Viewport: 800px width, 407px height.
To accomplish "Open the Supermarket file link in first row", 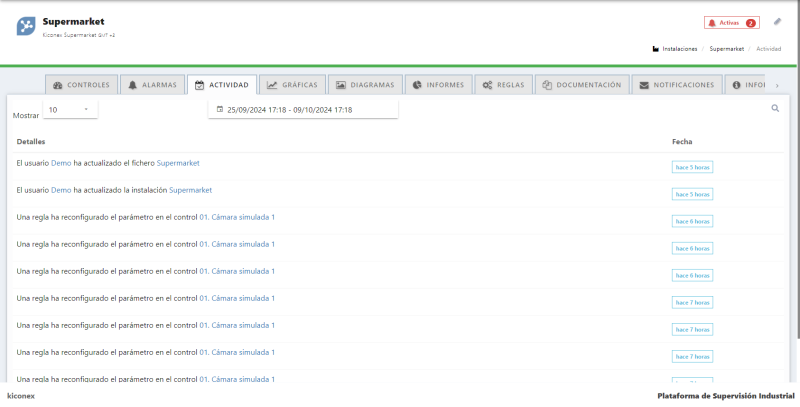I will pyautogui.click(x=178, y=162).
